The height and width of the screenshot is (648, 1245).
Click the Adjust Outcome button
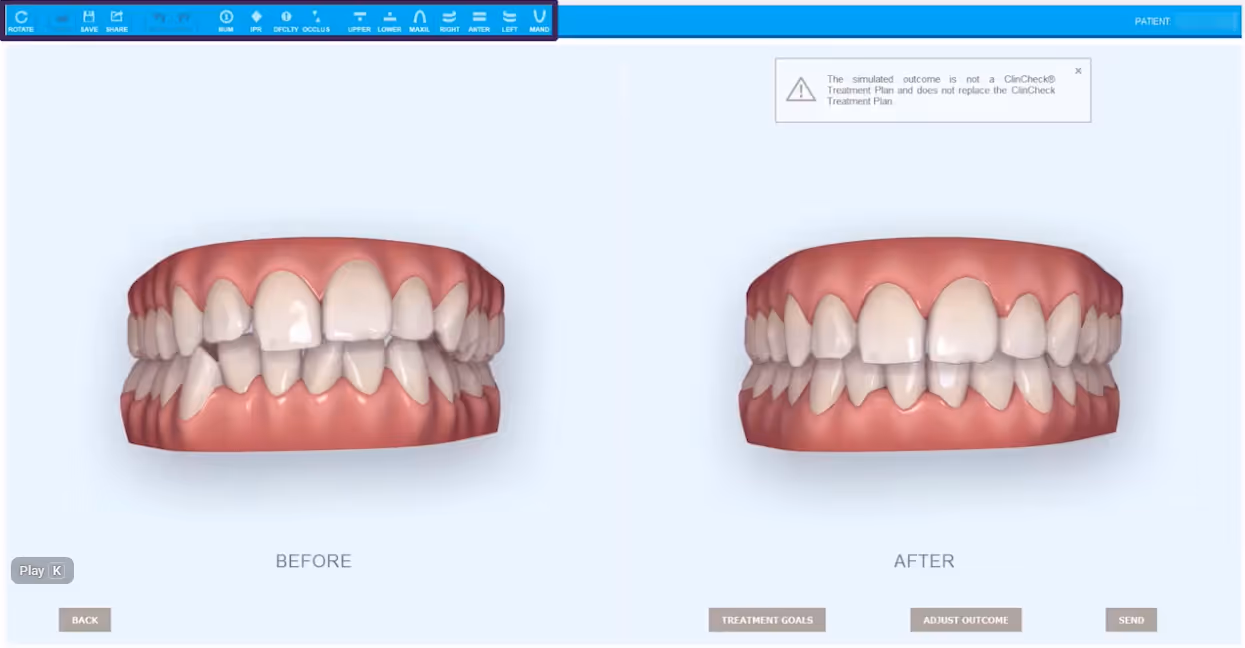[966, 620]
